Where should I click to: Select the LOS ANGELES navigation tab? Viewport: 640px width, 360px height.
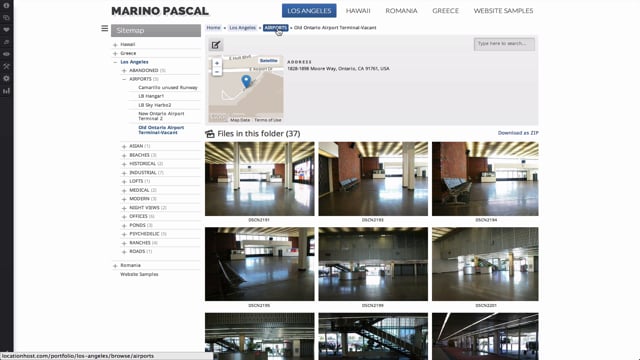coord(309,11)
